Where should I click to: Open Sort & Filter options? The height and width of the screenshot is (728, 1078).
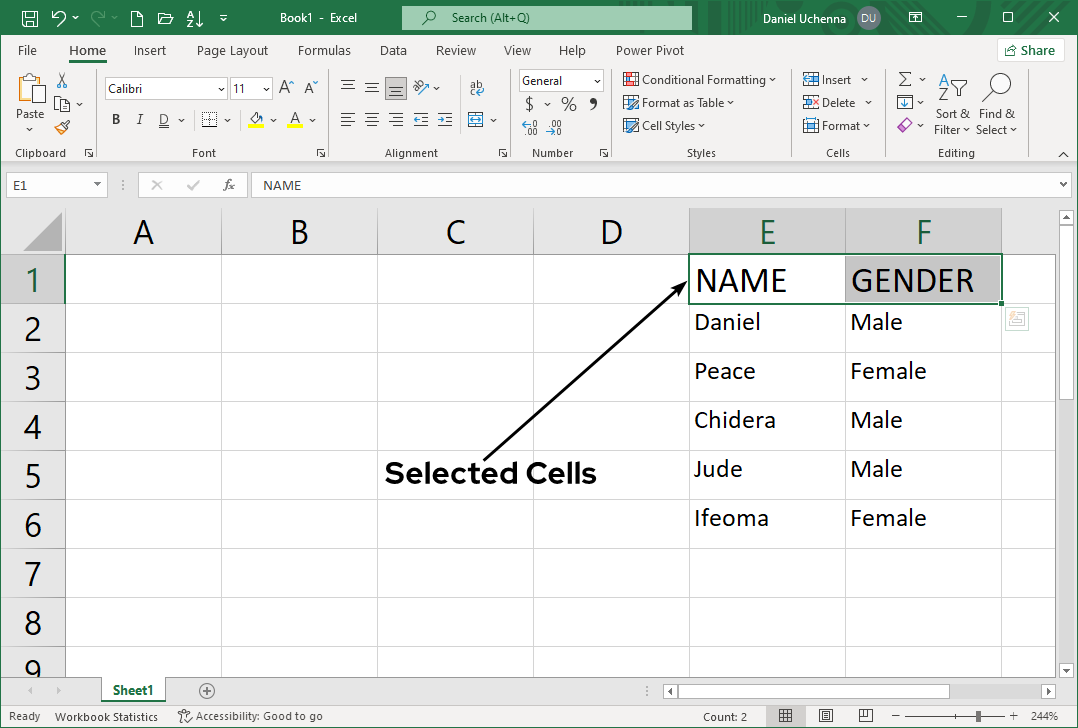[952, 103]
